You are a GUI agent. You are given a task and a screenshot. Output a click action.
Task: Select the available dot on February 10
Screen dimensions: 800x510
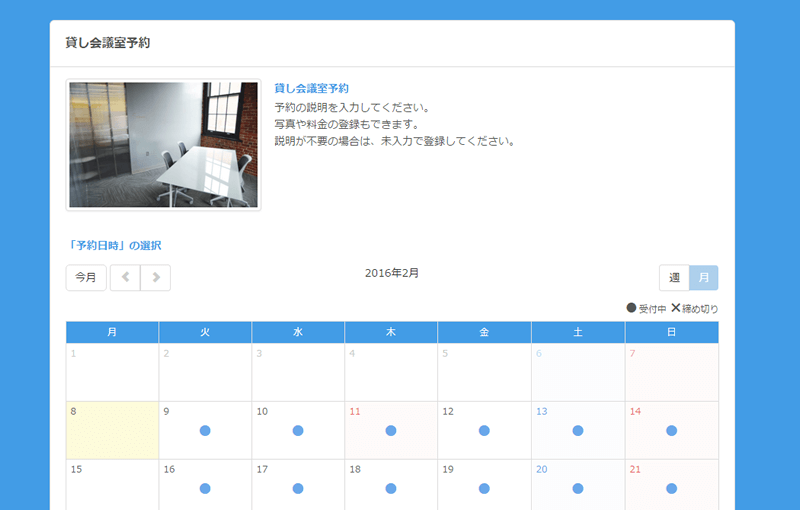coord(298,430)
